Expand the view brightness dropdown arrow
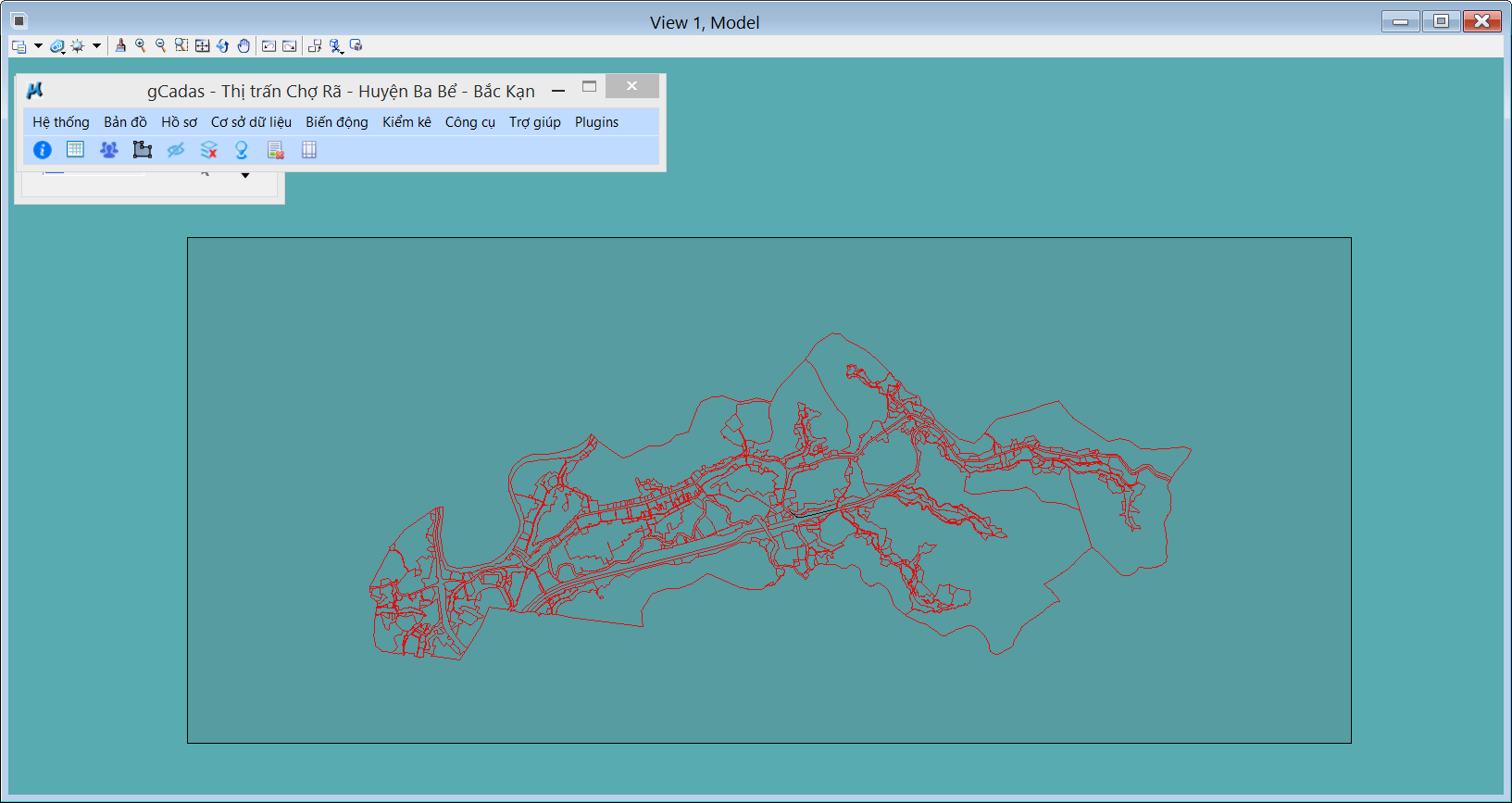1512x803 pixels. [x=96, y=46]
